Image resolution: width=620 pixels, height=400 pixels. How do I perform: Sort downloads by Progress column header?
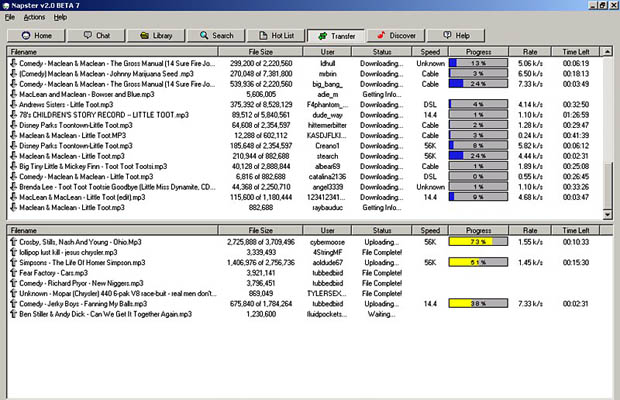(x=478, y=52)
